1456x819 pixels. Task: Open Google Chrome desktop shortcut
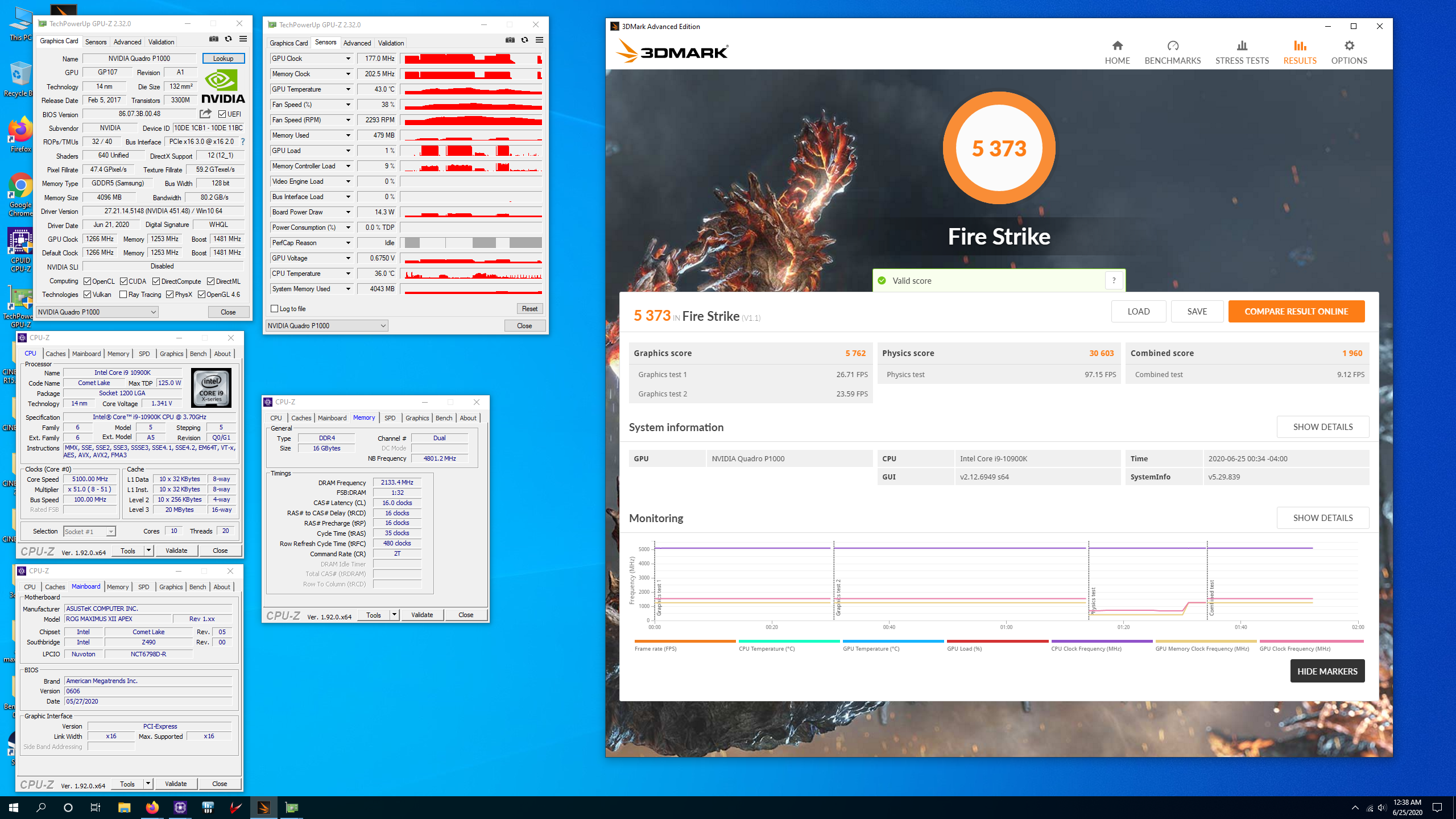(x=20, y=195)
